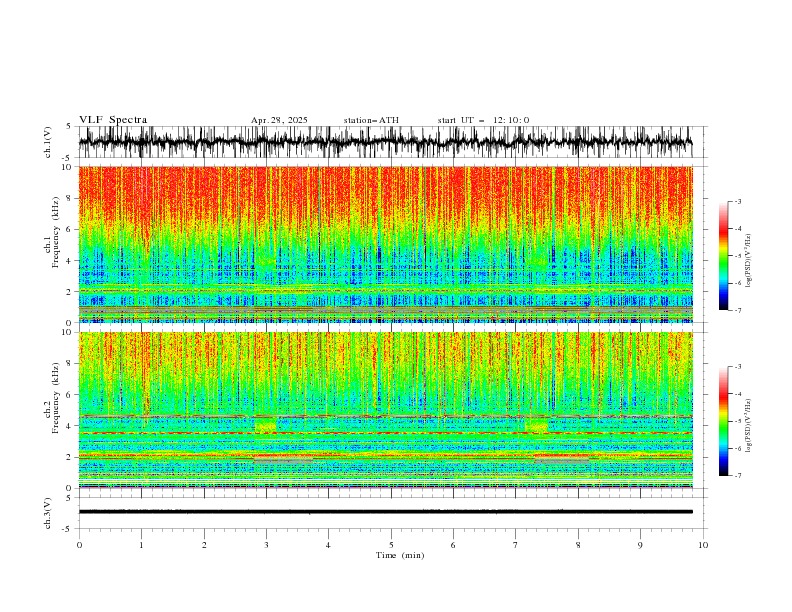The width and height of the screenshot is (792, 612).
Task: Click the "Time (min)" axis label
Action: coord(400,555)
